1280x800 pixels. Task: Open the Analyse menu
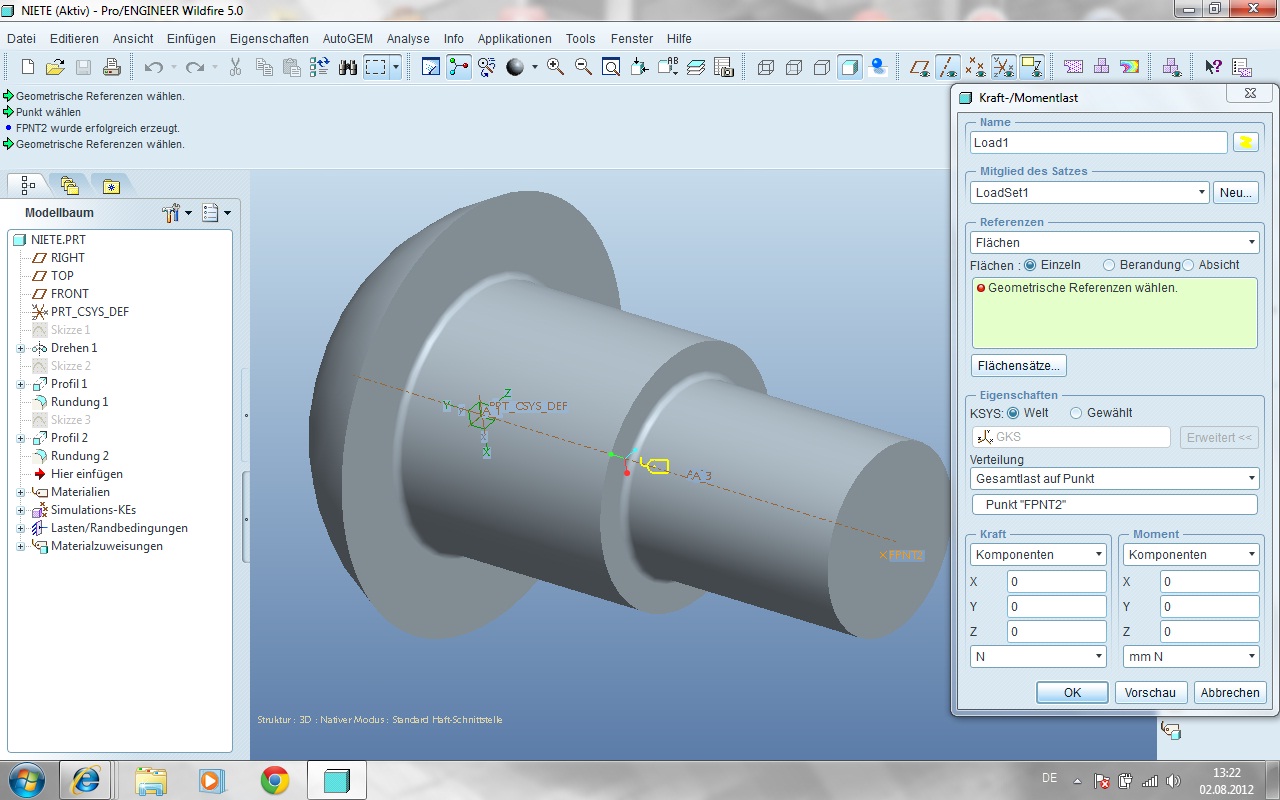tap(408, 39)
